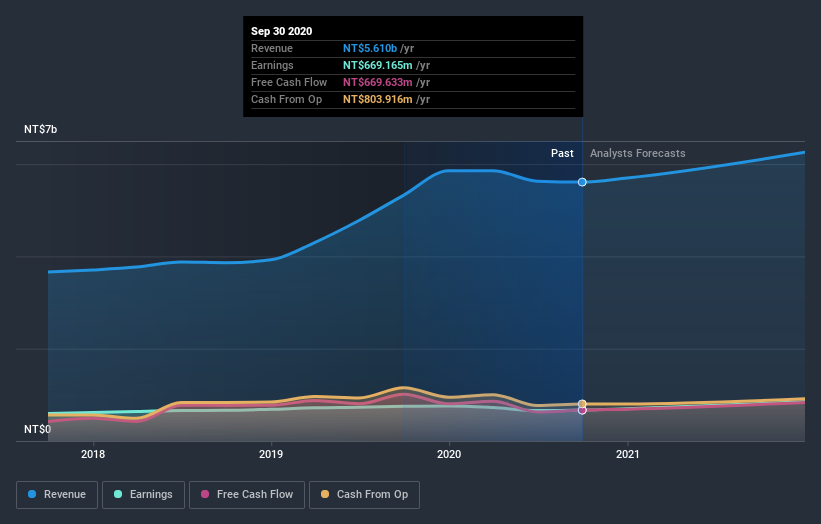This screenshot has width=821, height=524.
Task: Click the Cash From Op row label in tooltip
Action: [x=286, y=99]
